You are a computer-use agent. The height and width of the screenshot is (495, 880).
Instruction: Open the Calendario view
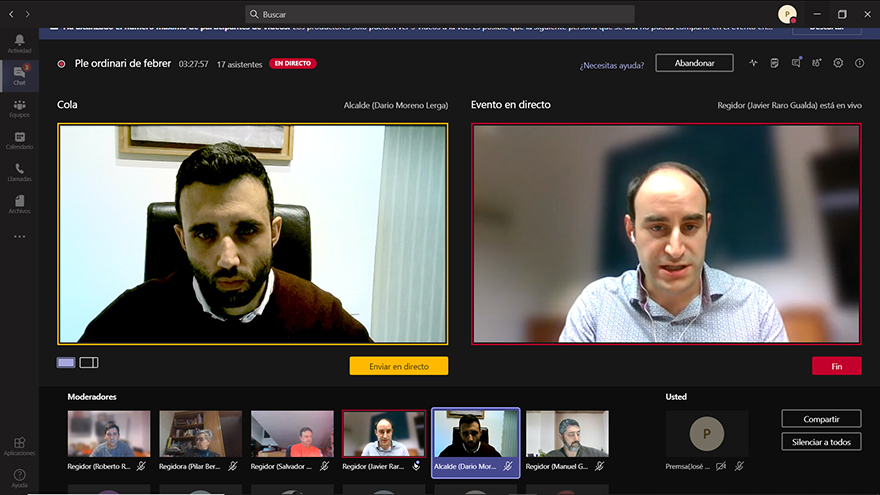[x=19, y=139]
